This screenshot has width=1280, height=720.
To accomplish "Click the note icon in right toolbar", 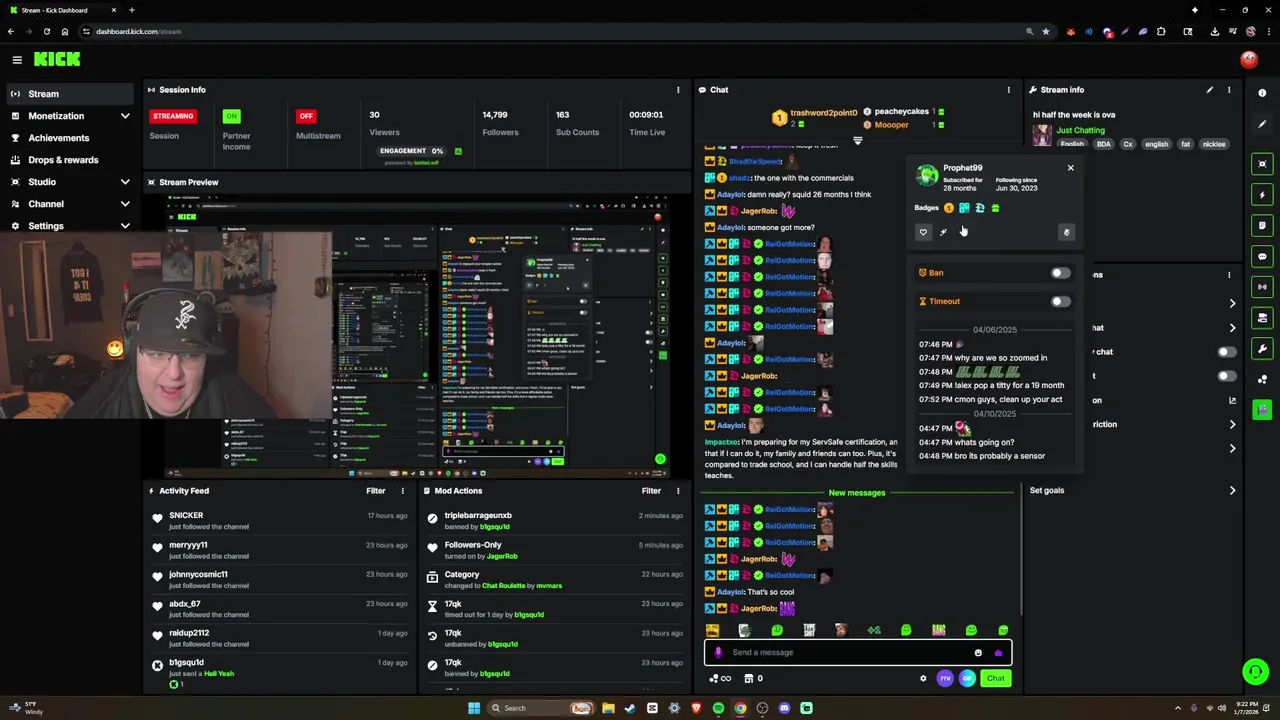I will (1263, 226).
